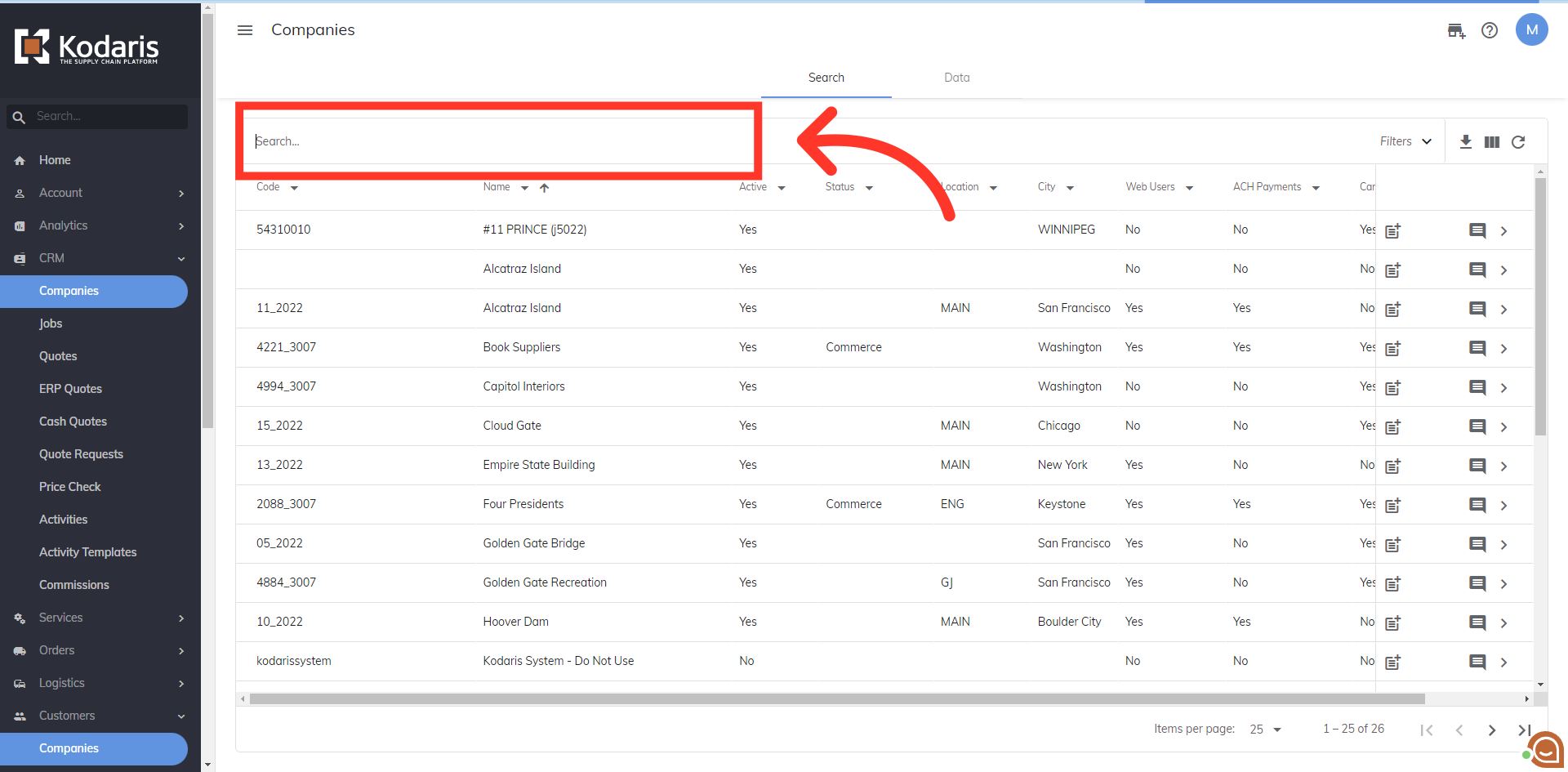Click add-note icon for Four Presidents row

(1393, 506)
